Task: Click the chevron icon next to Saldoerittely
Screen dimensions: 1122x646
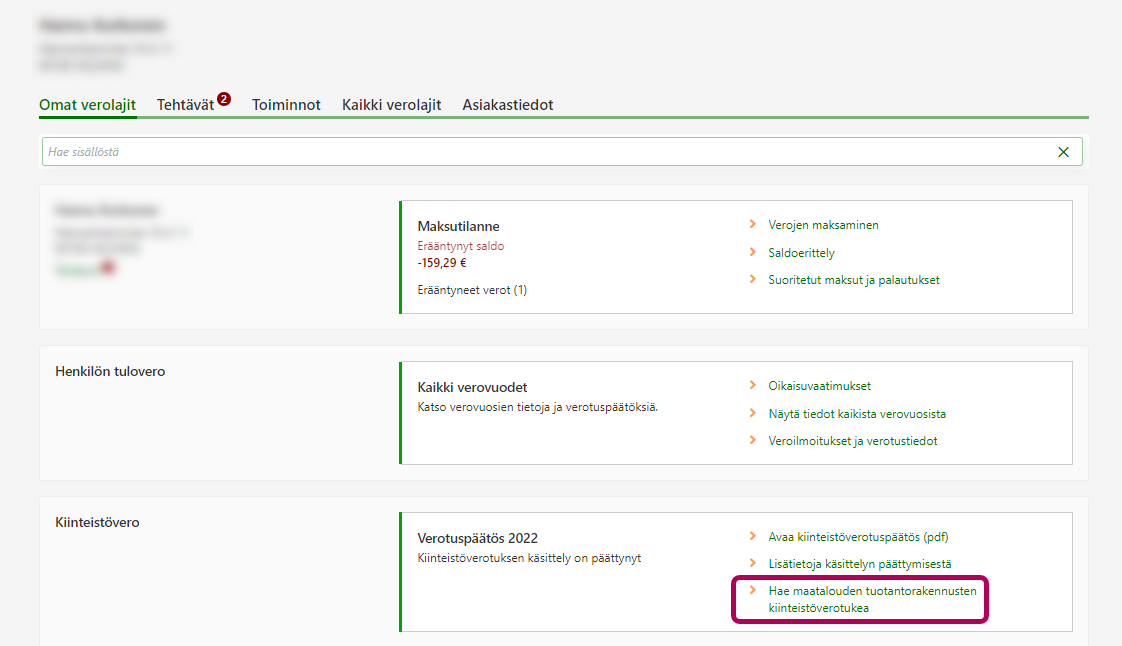Action: point(753,253)
